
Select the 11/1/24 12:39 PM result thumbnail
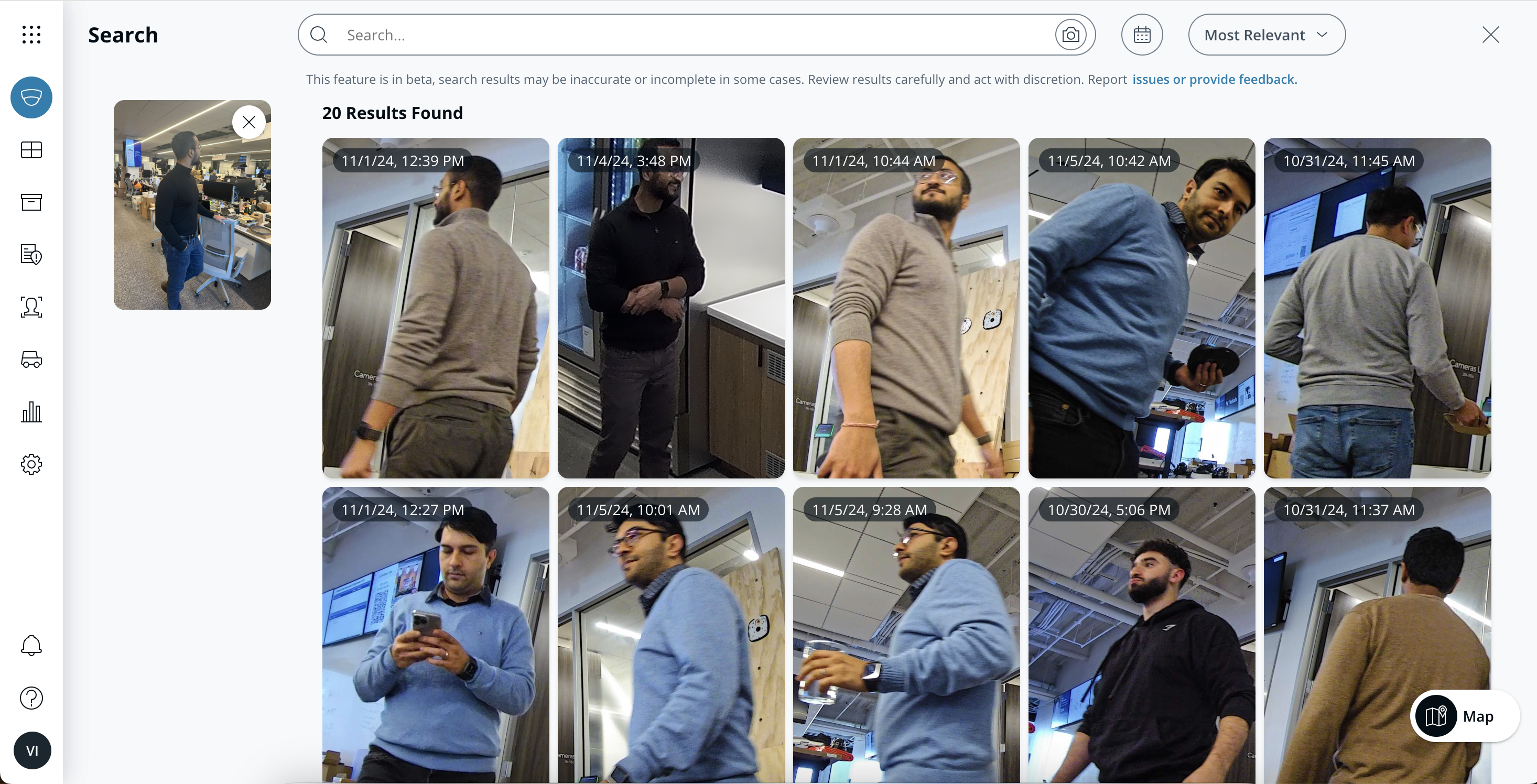click(x=435, y=308)
